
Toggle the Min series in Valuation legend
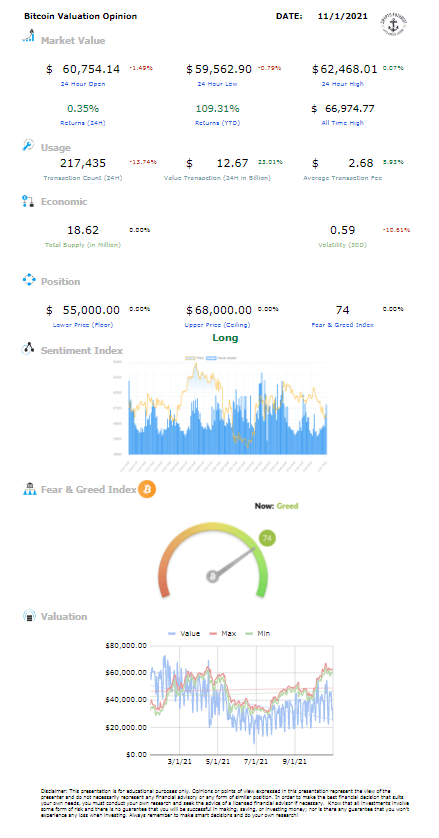tap(256, 633)
